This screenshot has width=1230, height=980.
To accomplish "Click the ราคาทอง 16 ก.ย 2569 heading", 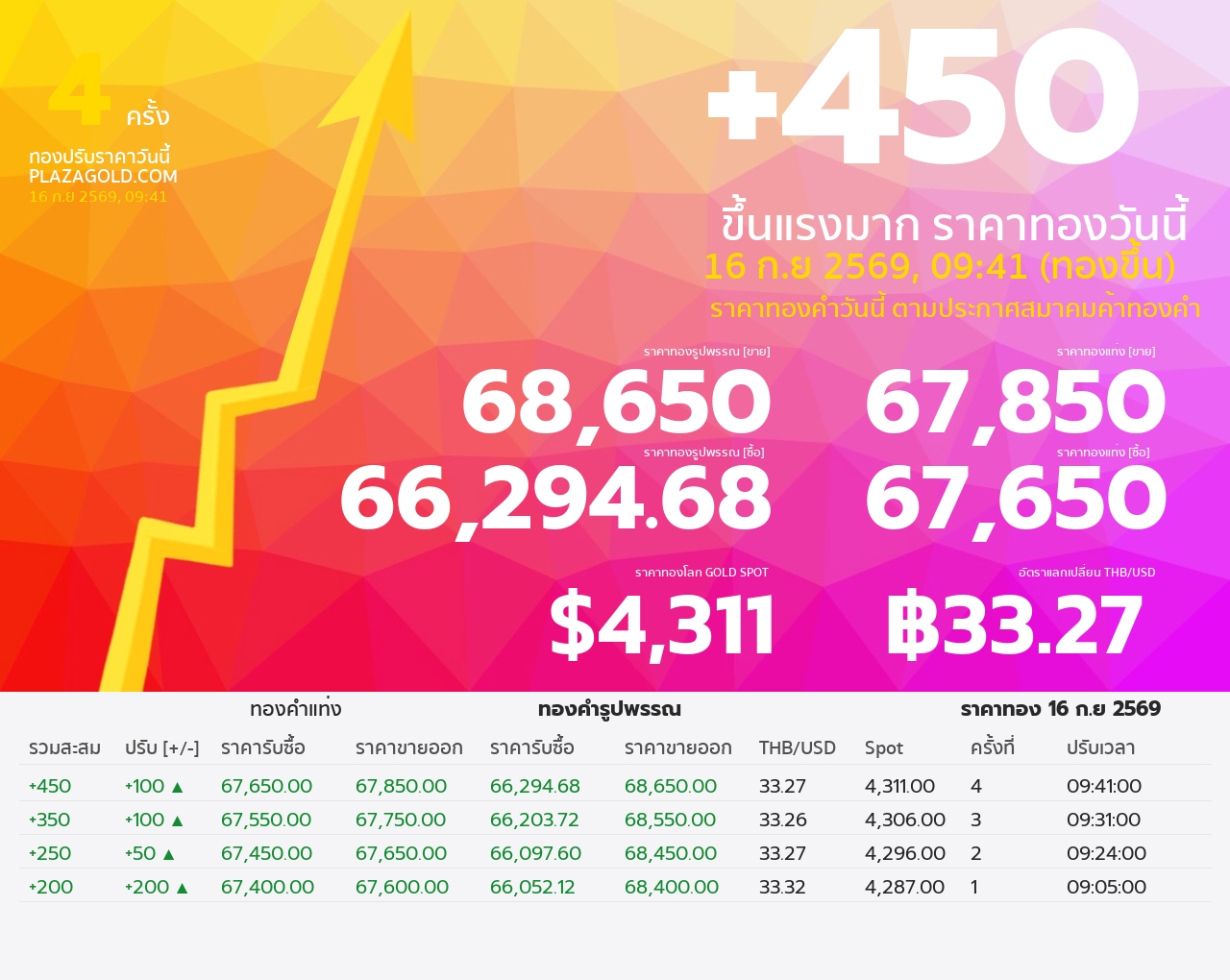I will tap(1060, 709).
